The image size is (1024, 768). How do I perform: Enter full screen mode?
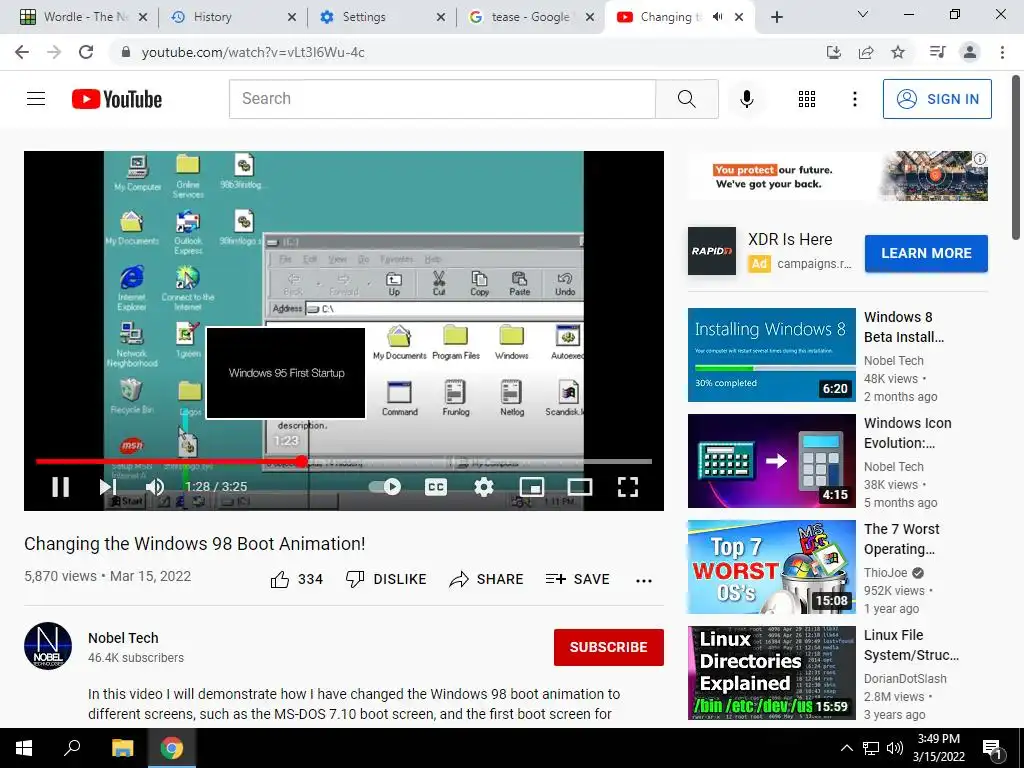coord(628,487)
